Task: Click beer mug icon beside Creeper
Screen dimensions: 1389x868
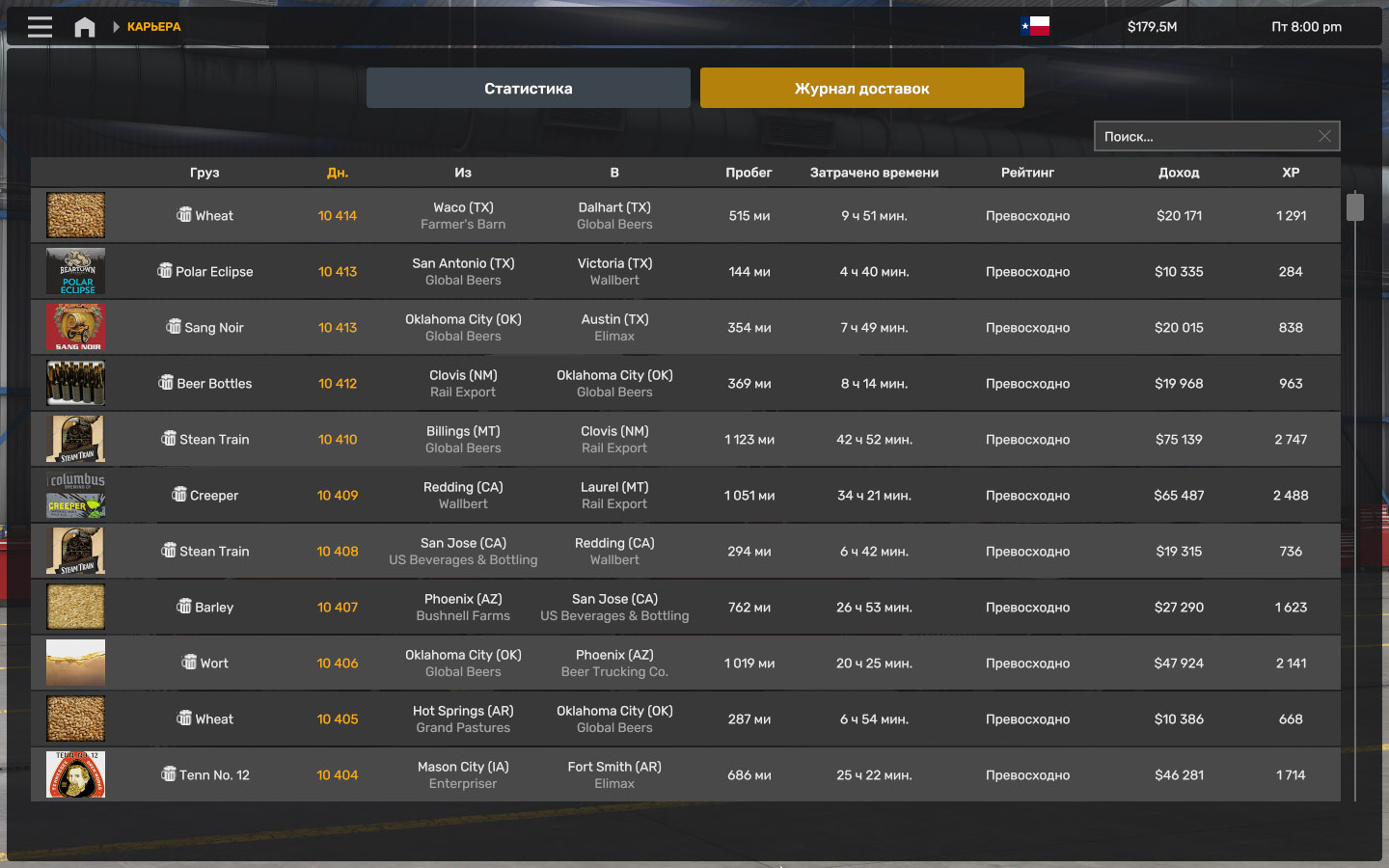Action: point(179,495)
